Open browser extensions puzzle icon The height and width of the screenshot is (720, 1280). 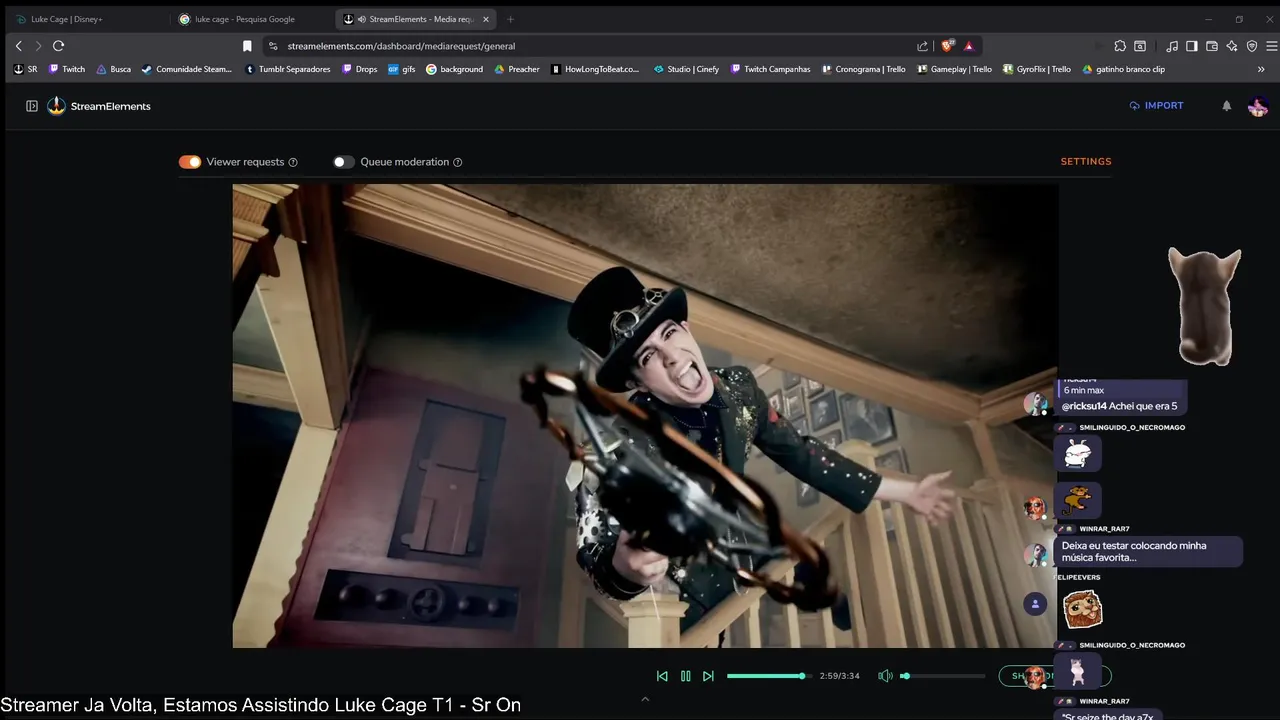coord(1120,46)
